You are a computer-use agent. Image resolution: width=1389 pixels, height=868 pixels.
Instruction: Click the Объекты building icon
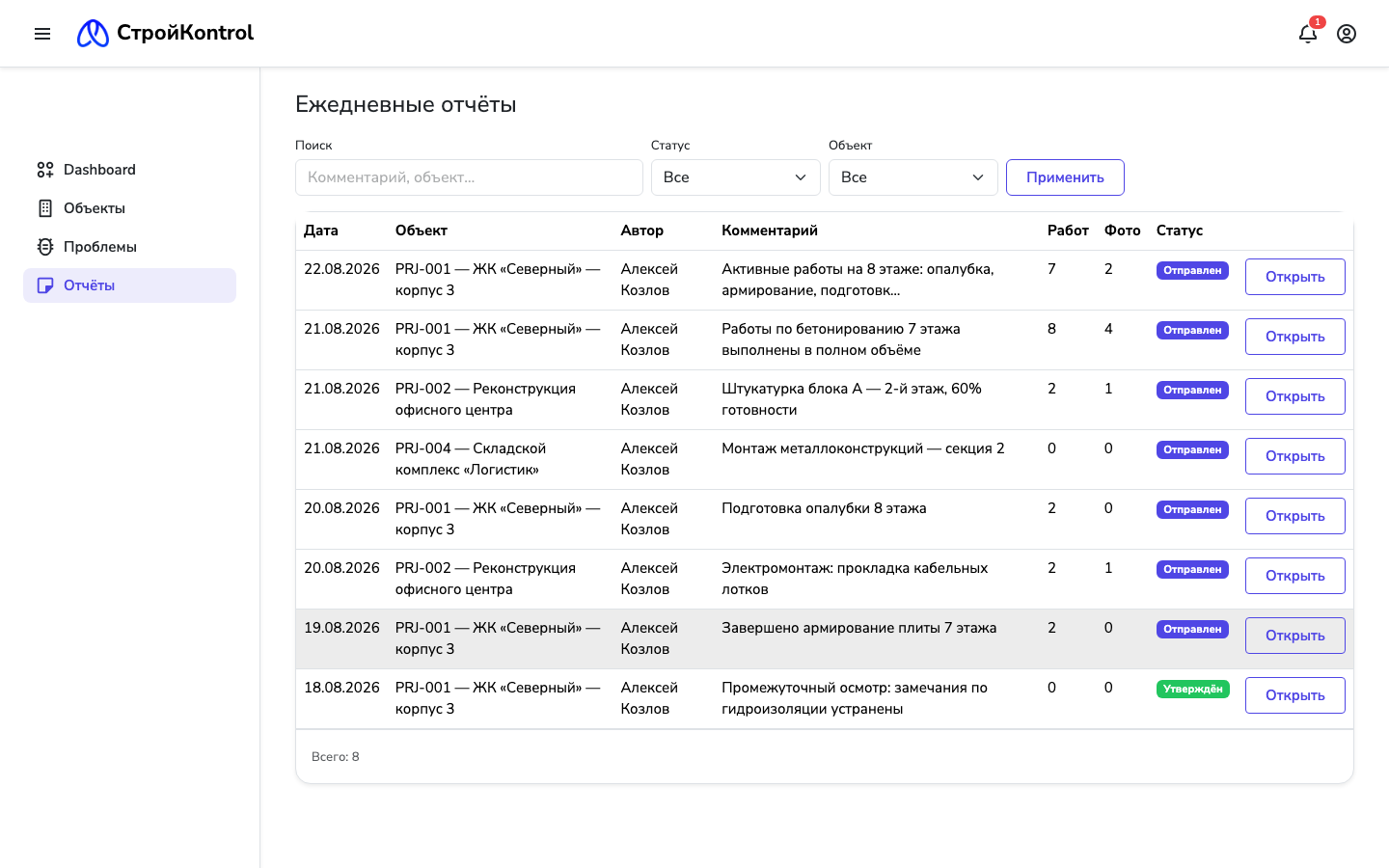point(45,208)
